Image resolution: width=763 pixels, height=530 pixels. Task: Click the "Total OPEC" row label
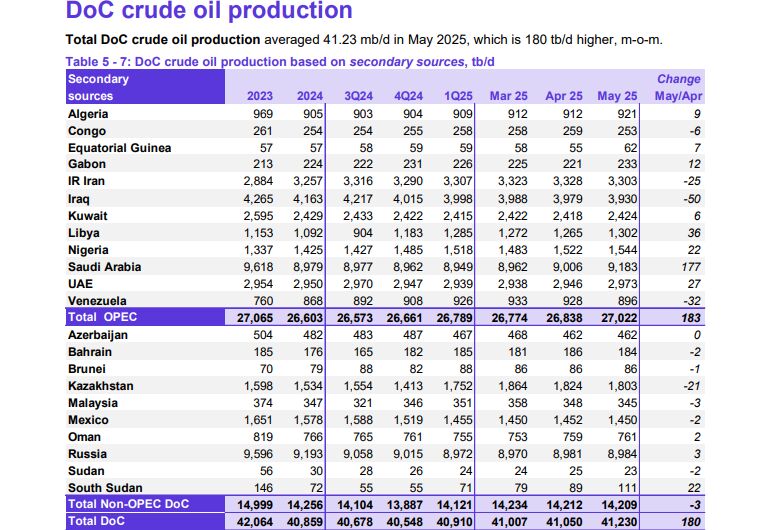pos(102,317)
